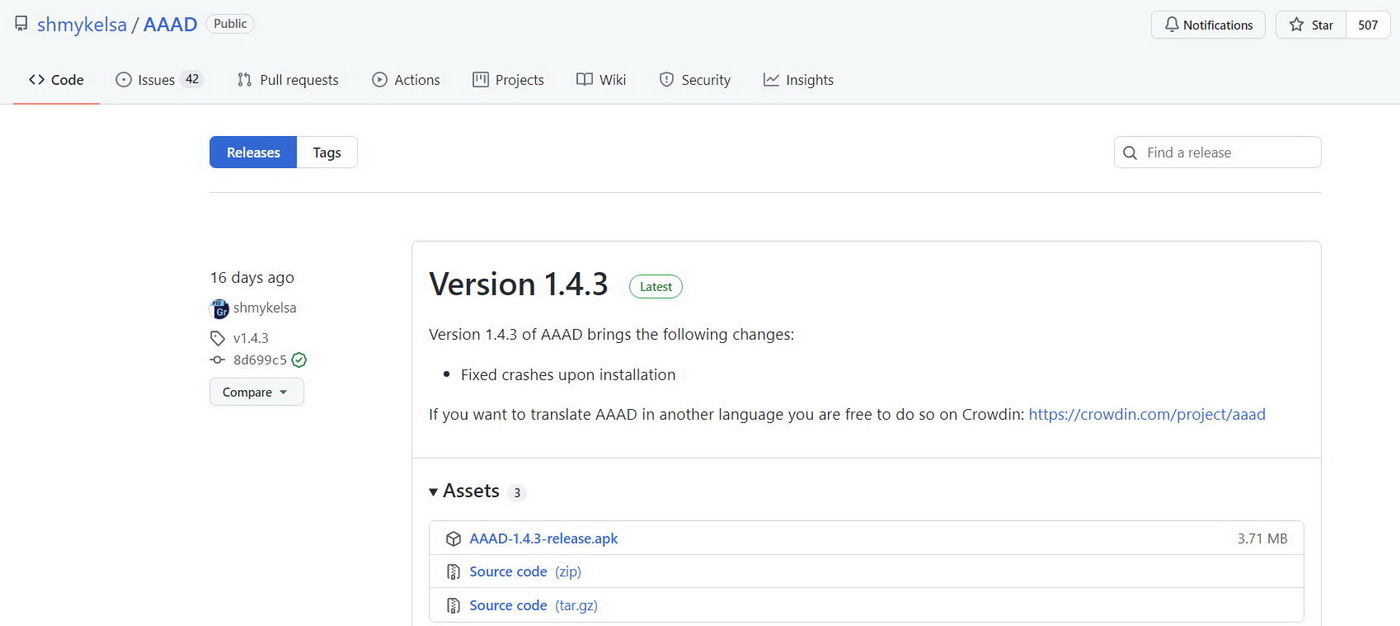Download AAAD-1.4.3-release.apk
This screenshot has width=1400, height=626.
(x=543, y=539)
